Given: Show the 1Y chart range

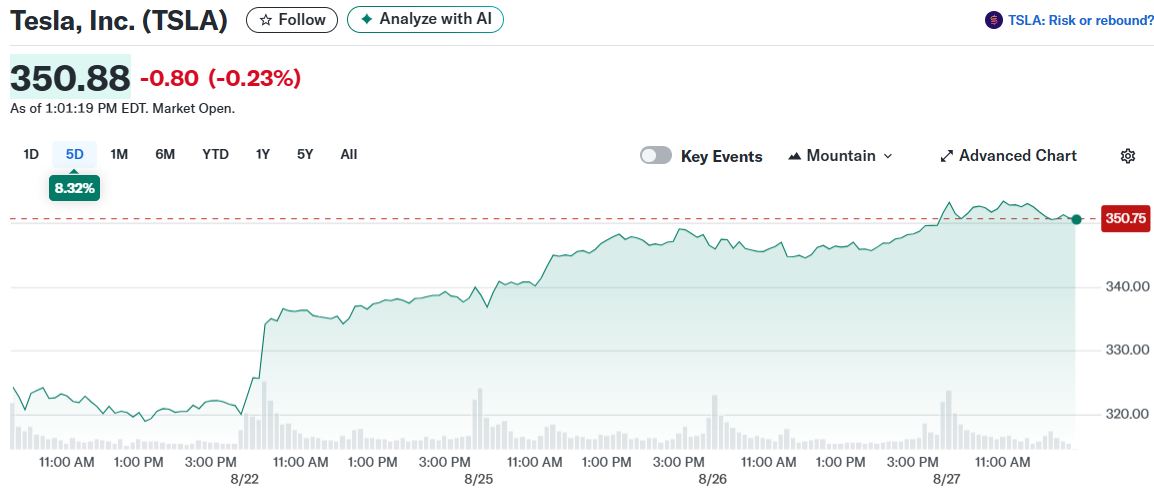Looking at the screenshot, I should click(263, 155).
